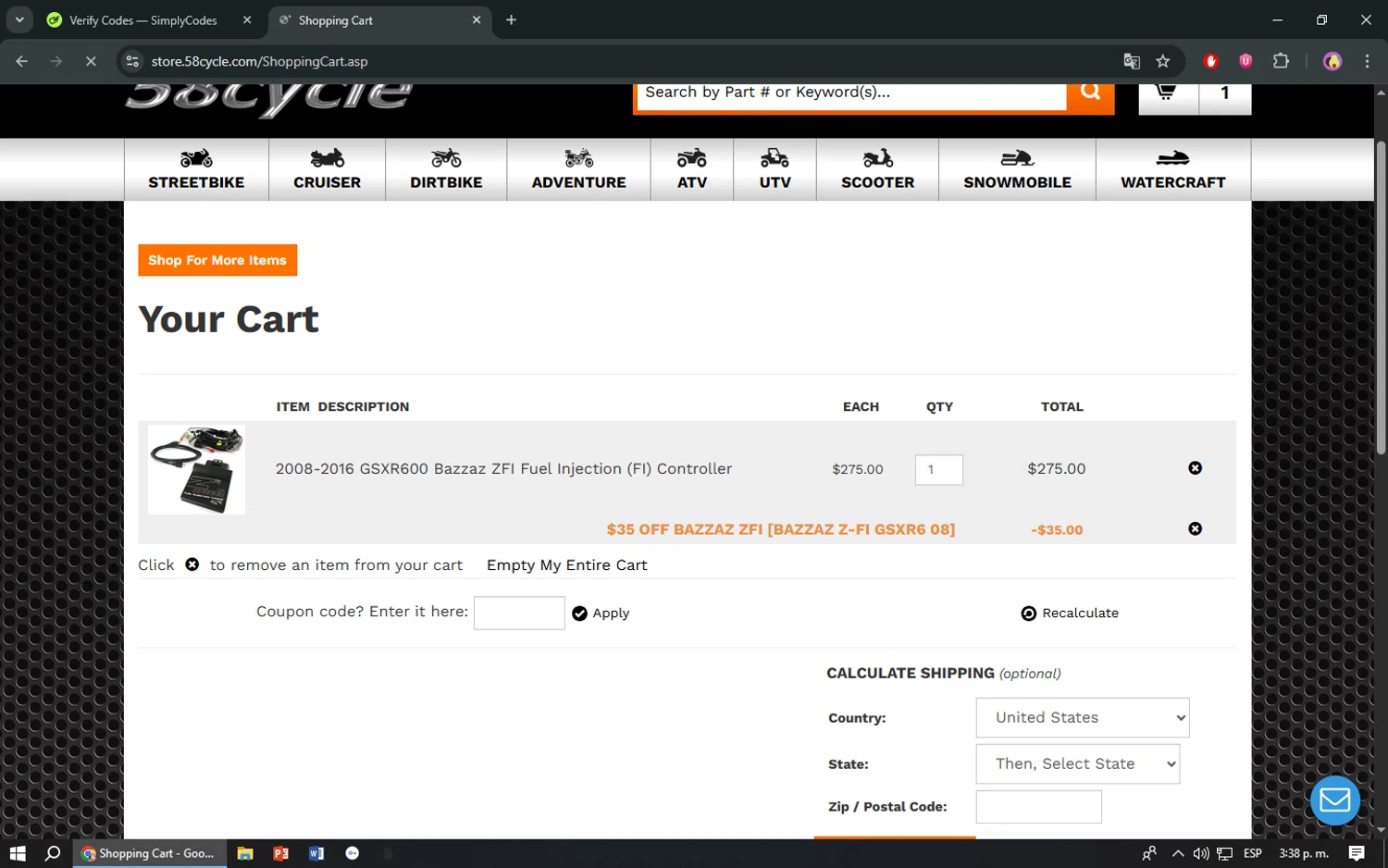This screenshot has width=1388, height=868.
Task: Click the shopping cart icon in header
Action: pos(1168,95)
